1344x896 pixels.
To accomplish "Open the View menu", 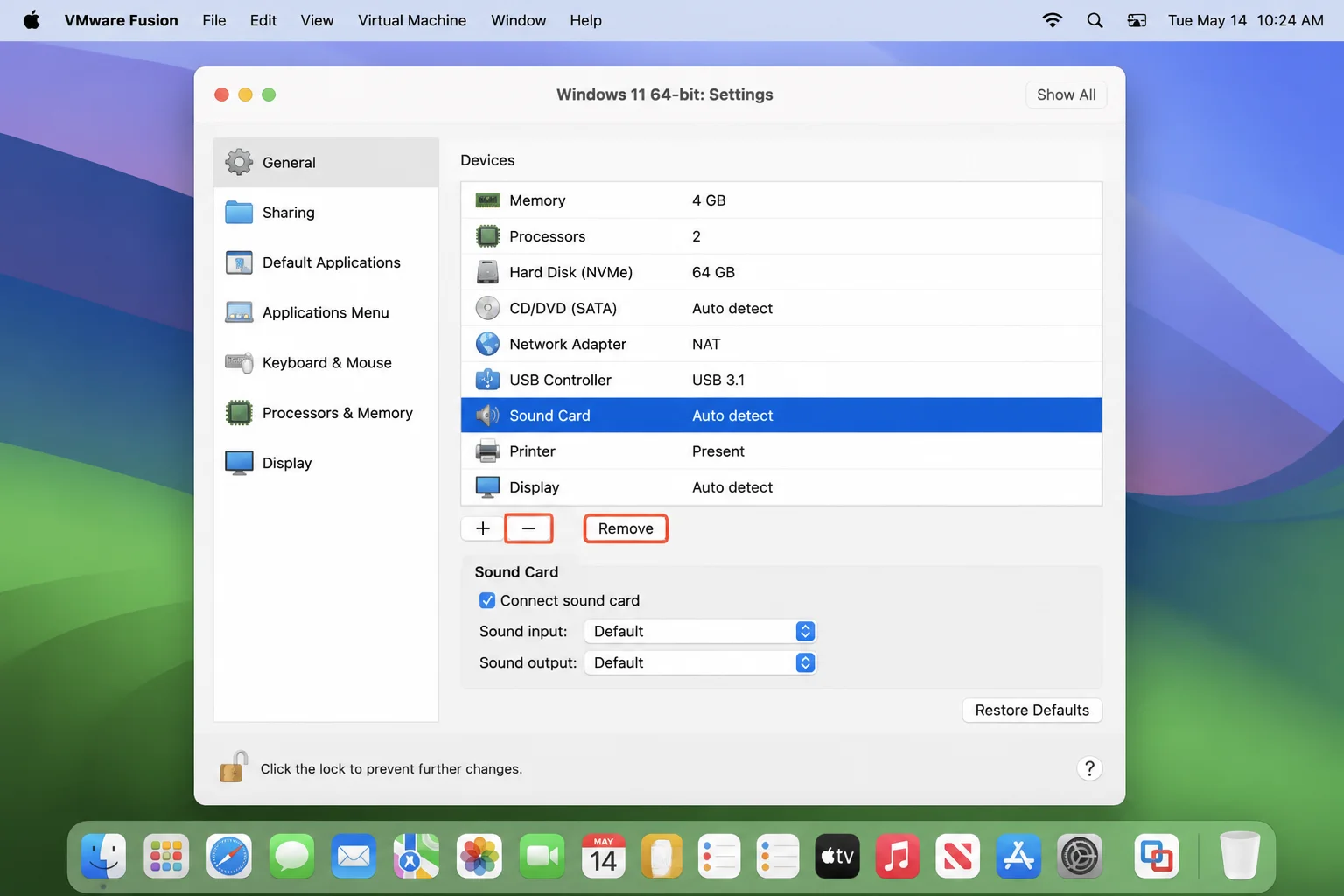I will point(317,20).
